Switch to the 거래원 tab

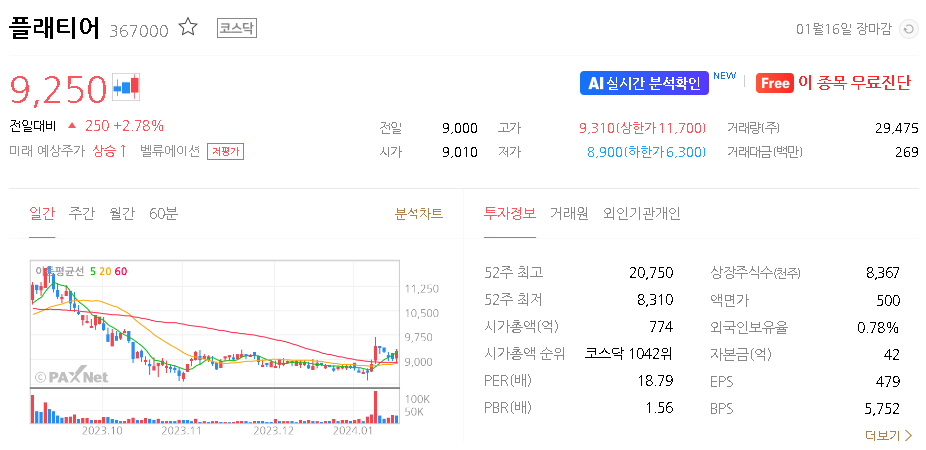[569, 213]
